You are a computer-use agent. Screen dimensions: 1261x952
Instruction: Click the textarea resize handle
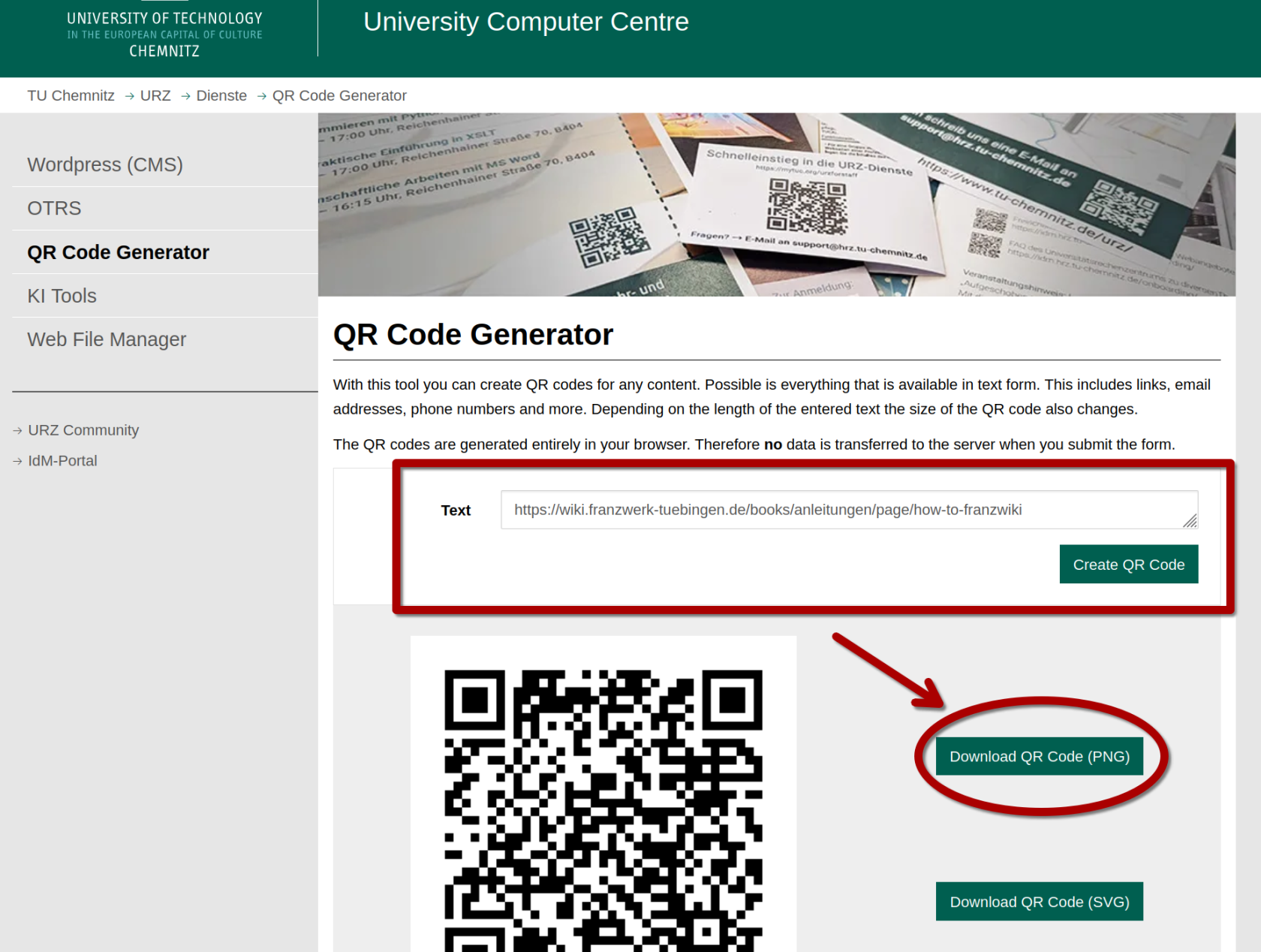click(x=1192, y=520)
